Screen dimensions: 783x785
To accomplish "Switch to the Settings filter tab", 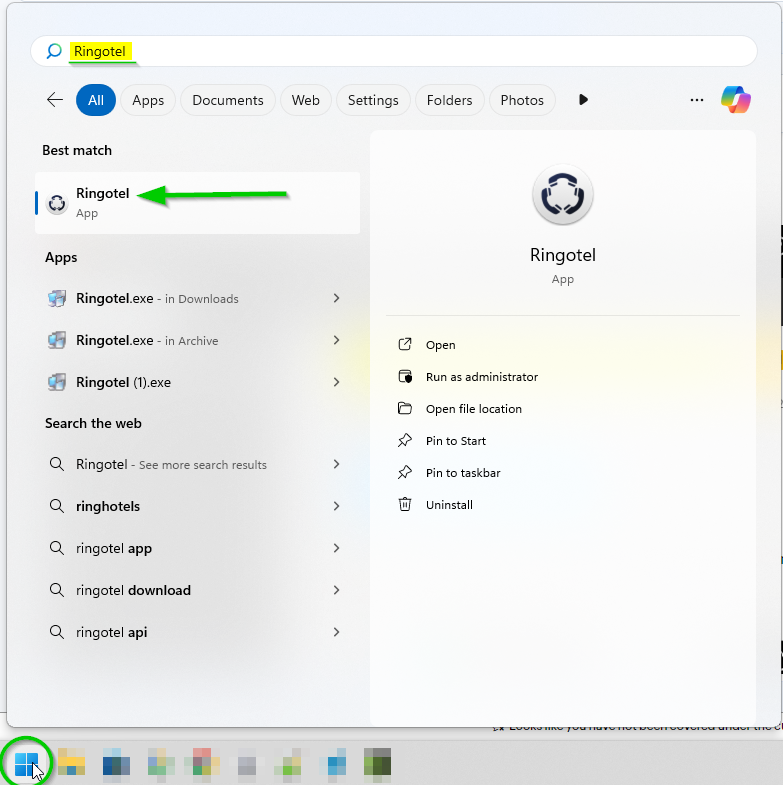I will (x=373, y=100).
